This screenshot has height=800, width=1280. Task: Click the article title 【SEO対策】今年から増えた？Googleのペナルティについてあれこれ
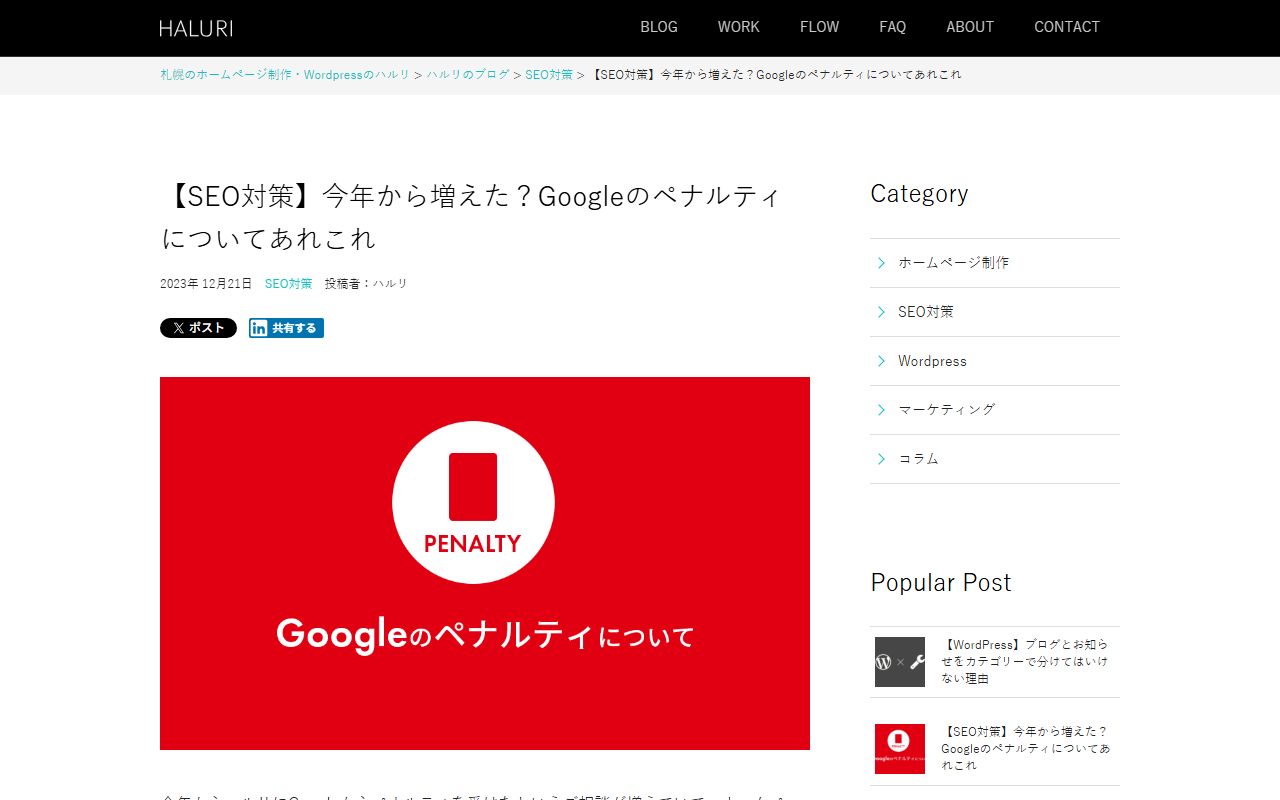click(471, 217)
